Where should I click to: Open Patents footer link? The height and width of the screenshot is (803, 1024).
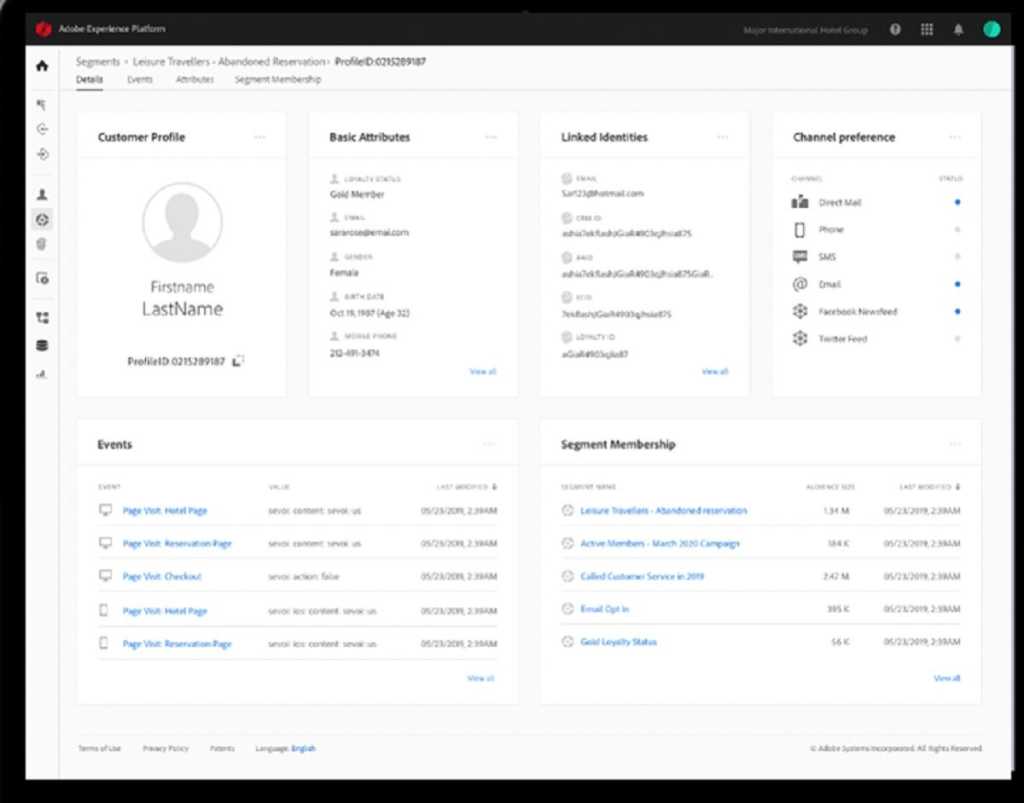click(222, 748)
